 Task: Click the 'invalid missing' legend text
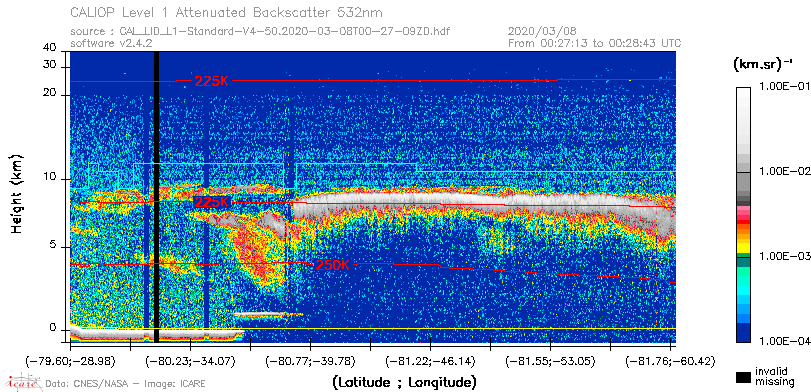coord(774,376)
